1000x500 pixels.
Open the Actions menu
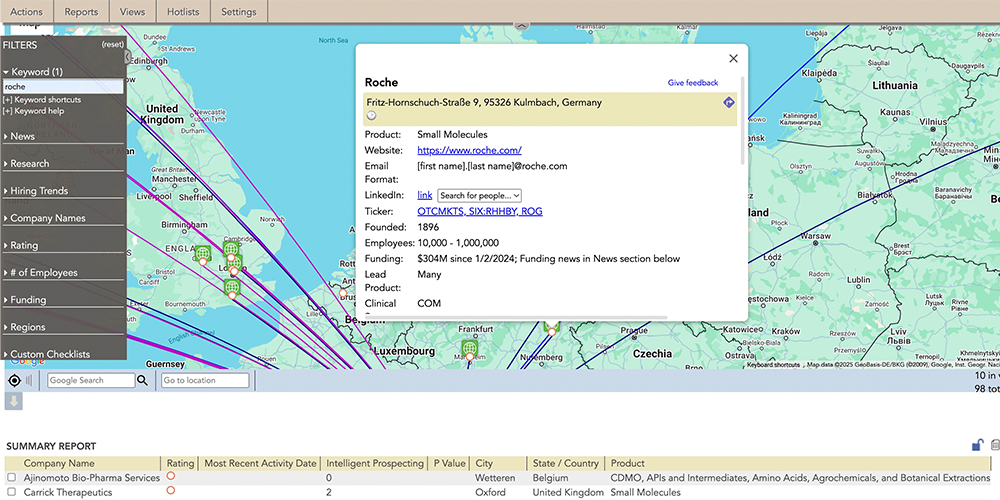27,11
